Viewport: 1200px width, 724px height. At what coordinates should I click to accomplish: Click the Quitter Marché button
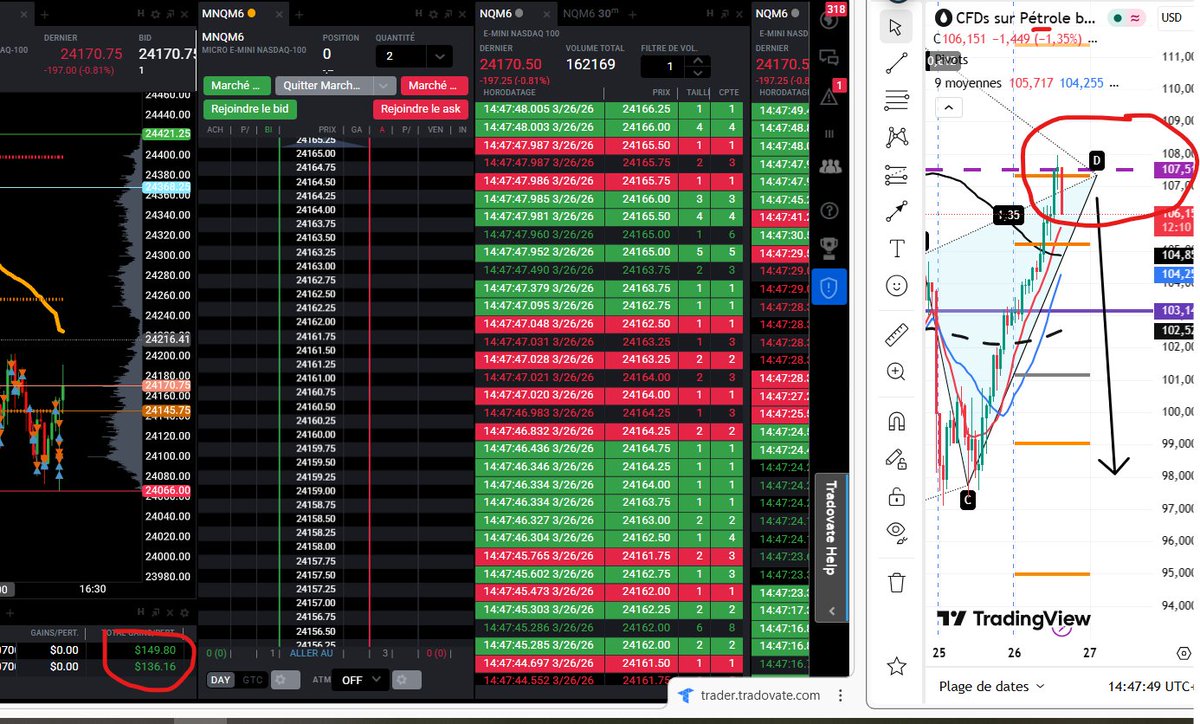click(323, 85)
